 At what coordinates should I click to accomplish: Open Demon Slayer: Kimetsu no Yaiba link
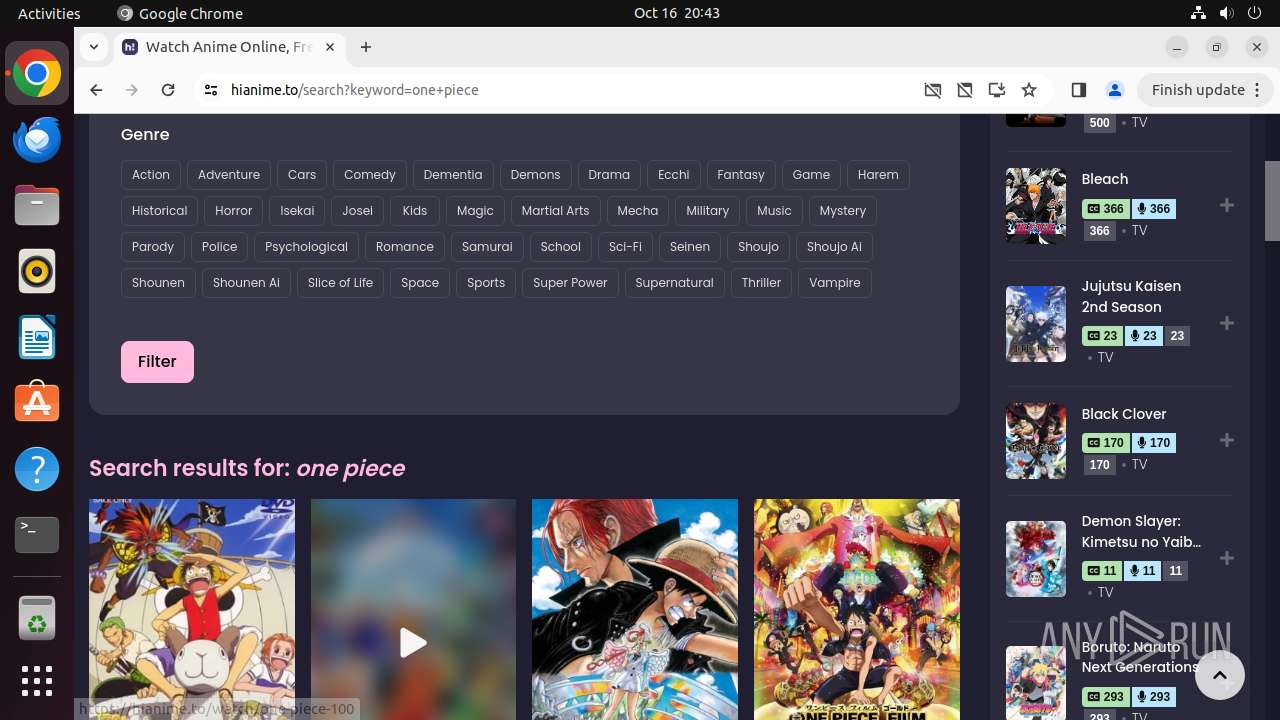click(1141, 531)
